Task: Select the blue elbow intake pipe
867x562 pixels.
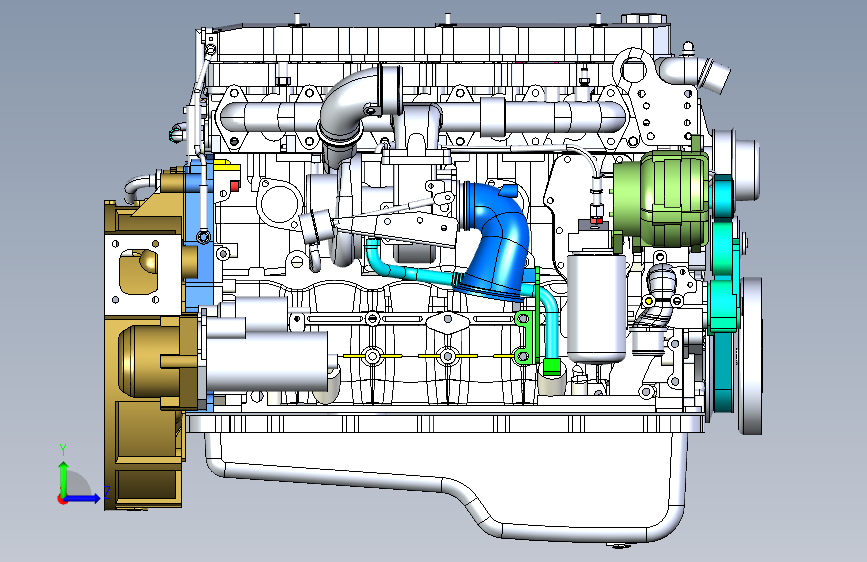Action: click(498, 243)
